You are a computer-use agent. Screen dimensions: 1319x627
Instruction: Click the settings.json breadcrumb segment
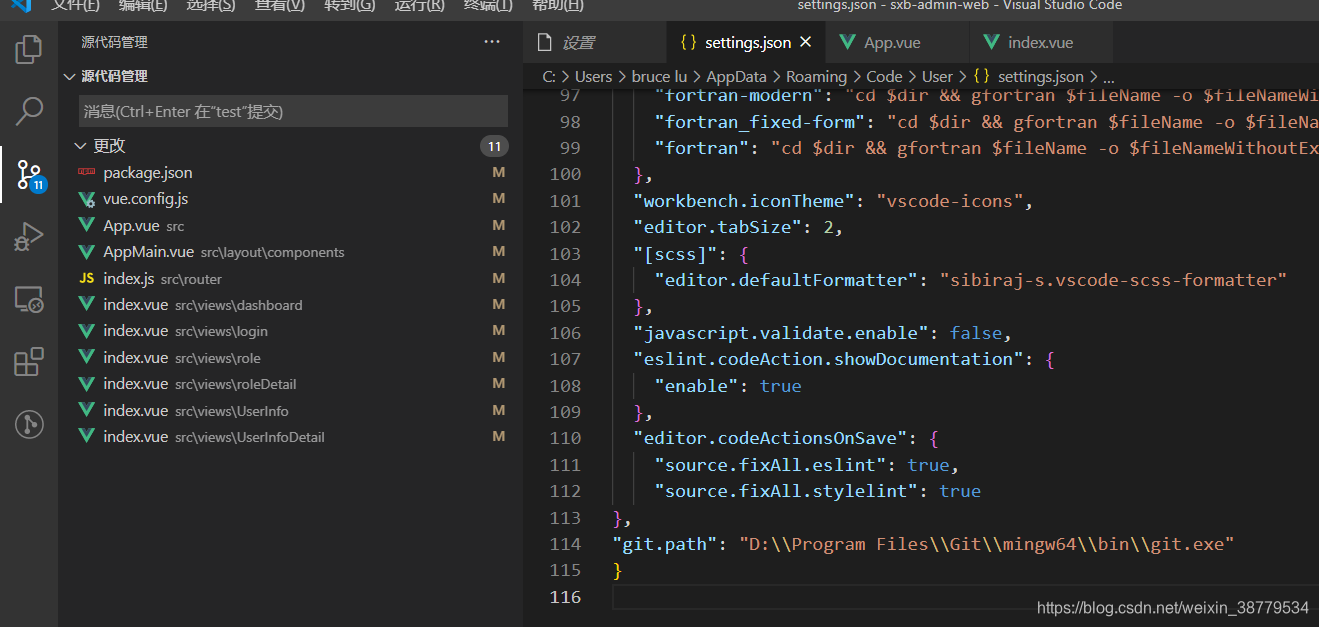(1040, 76)
